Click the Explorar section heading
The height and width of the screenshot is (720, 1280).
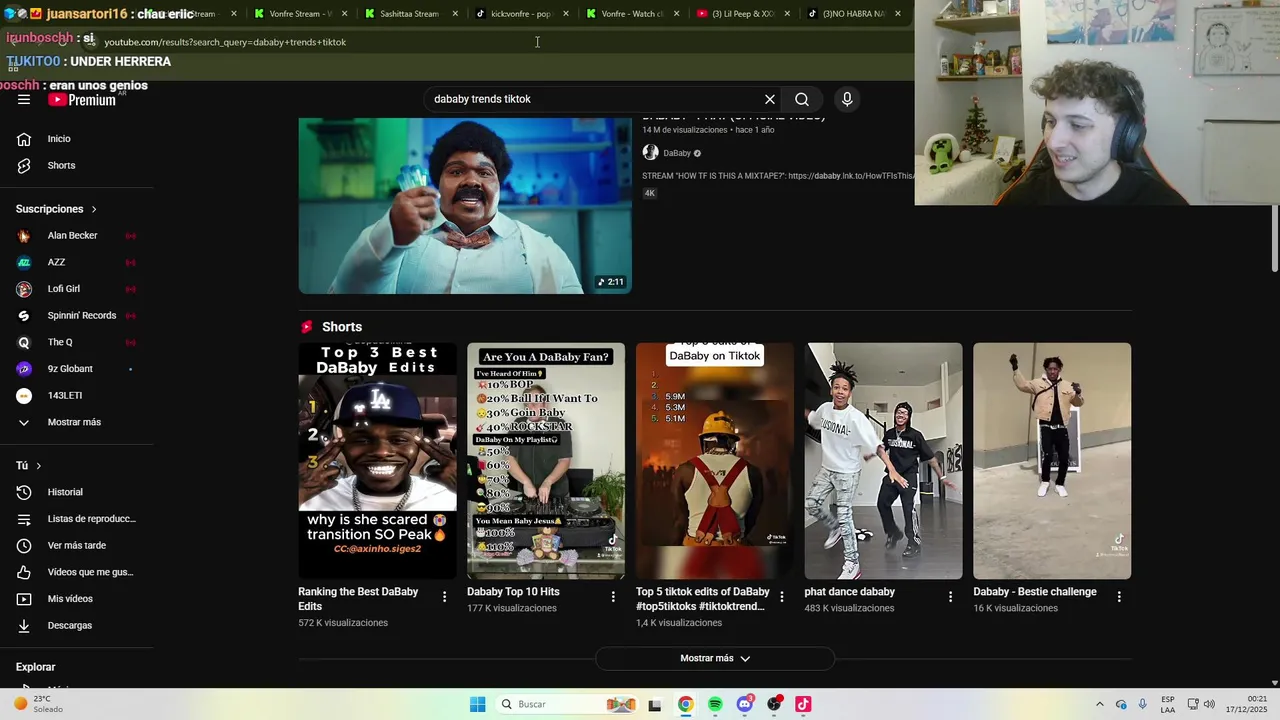click(x=35, y=667)
